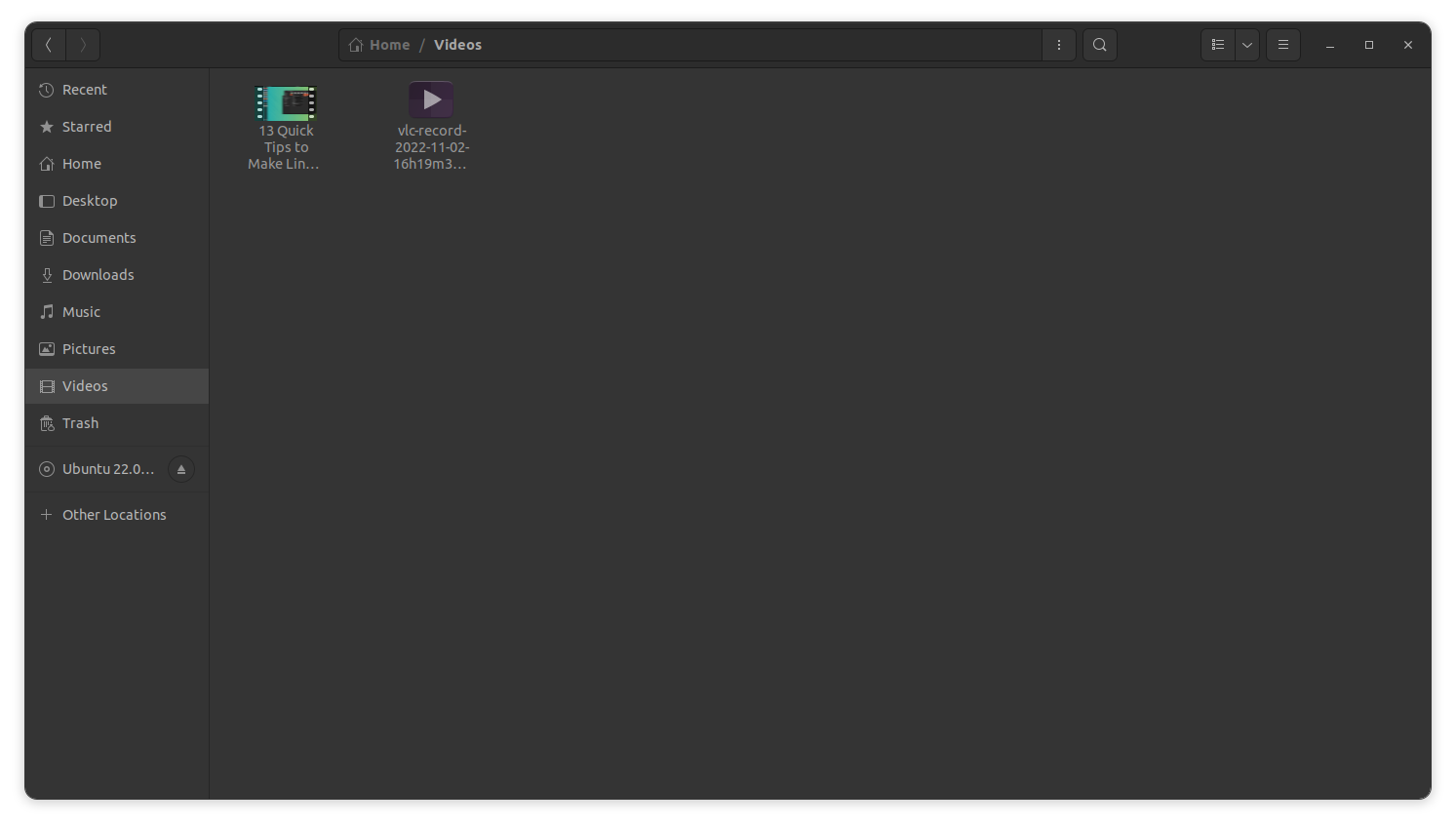Eject the Ubuntu 22.0 disc
The image size is (1456, 827).
point(180,469)
